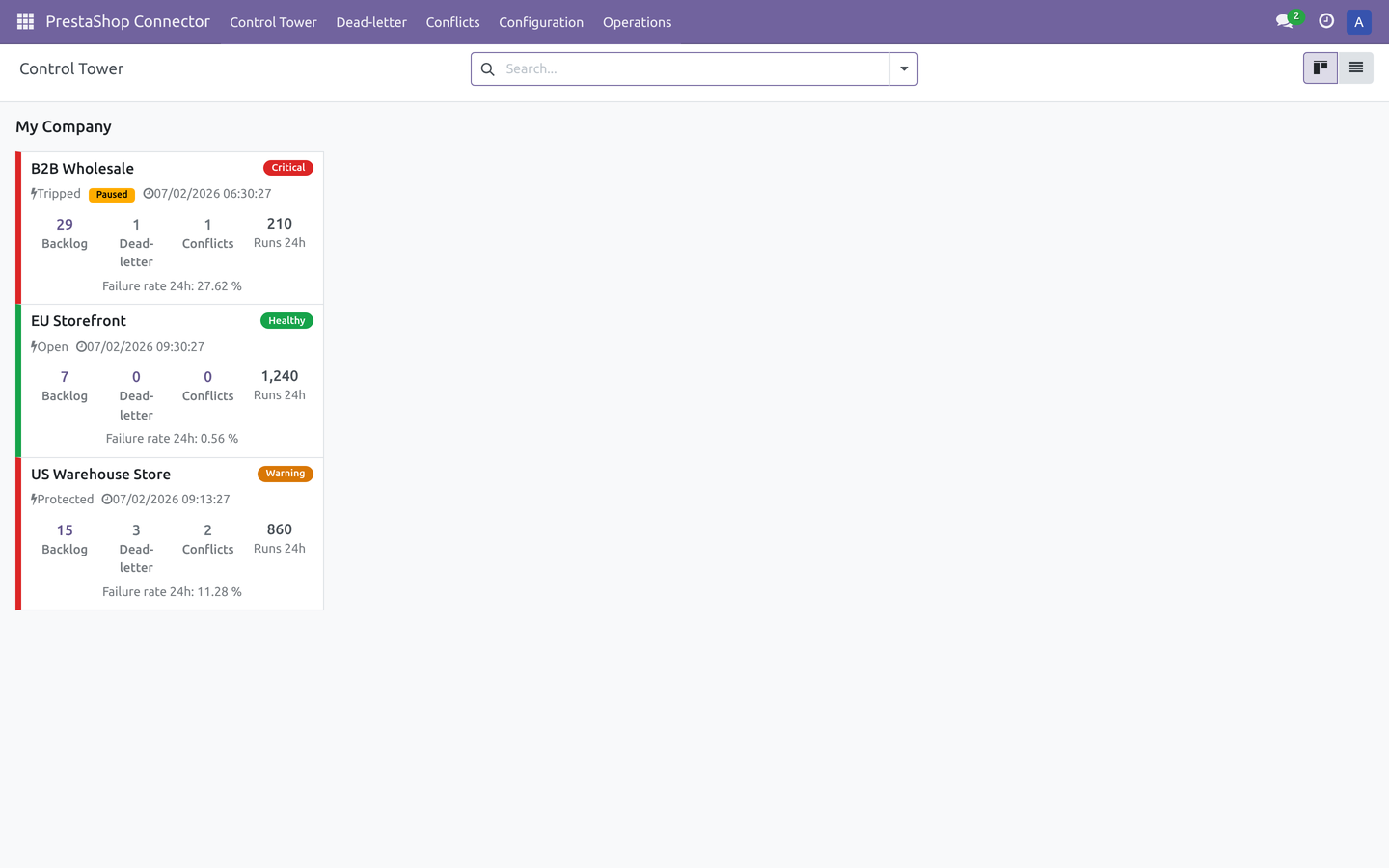Viewport: 1389px width, 868px height.
Task: Open the B2B Wholesale card
Action: pos(170,228)
